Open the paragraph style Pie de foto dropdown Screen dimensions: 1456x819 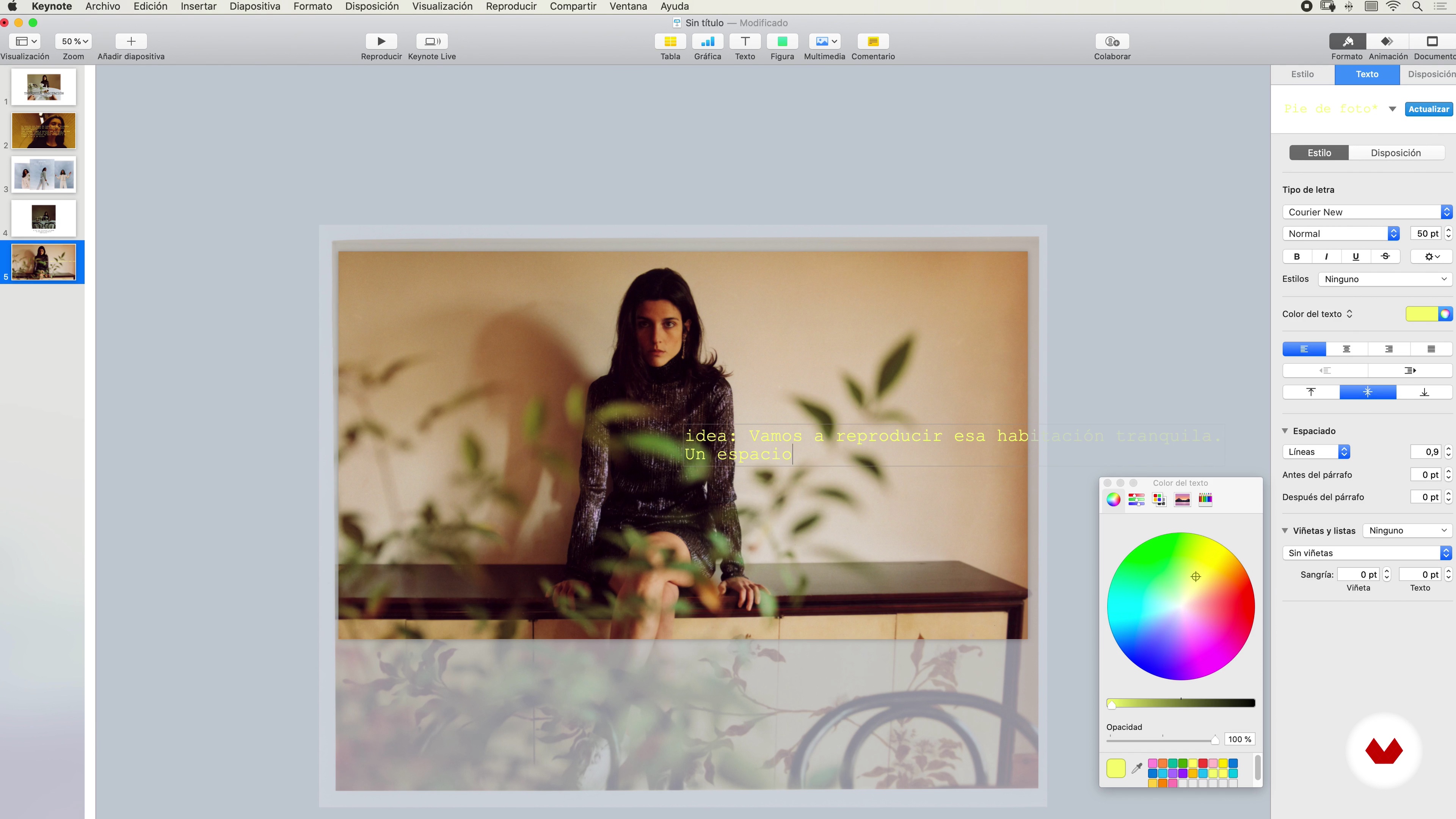1392,109
